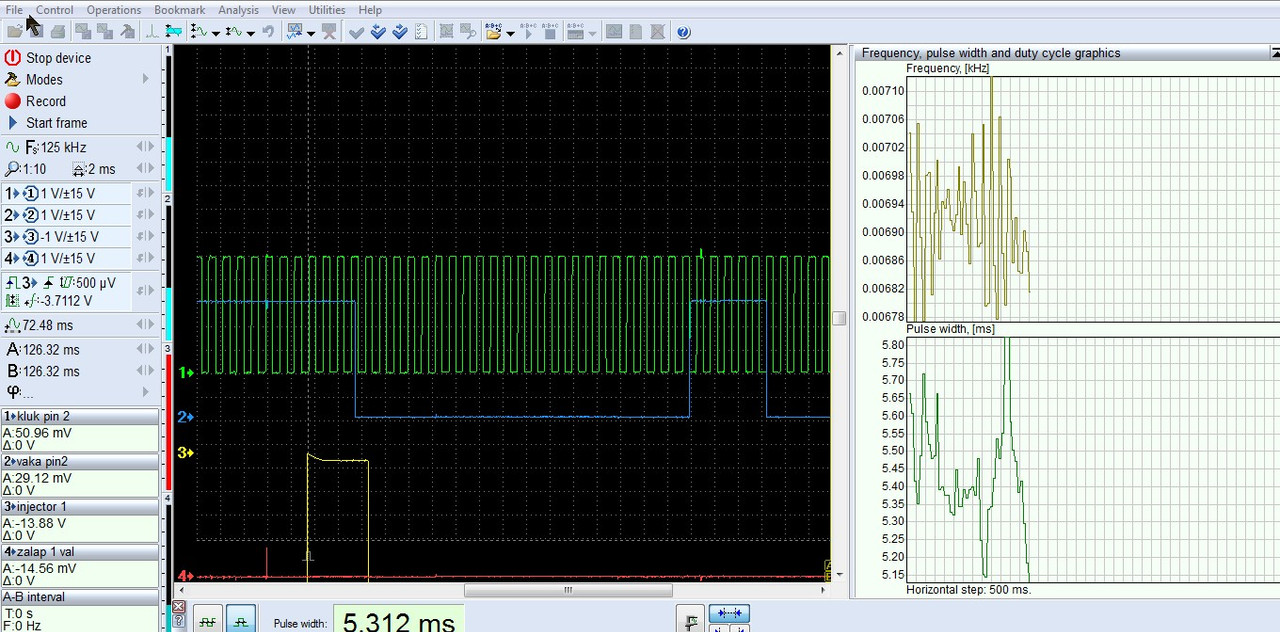Screen dimensions: 1280x632
Task: Click the magnifier zoom 1:10 icon
Action: [x=13, y=169]
